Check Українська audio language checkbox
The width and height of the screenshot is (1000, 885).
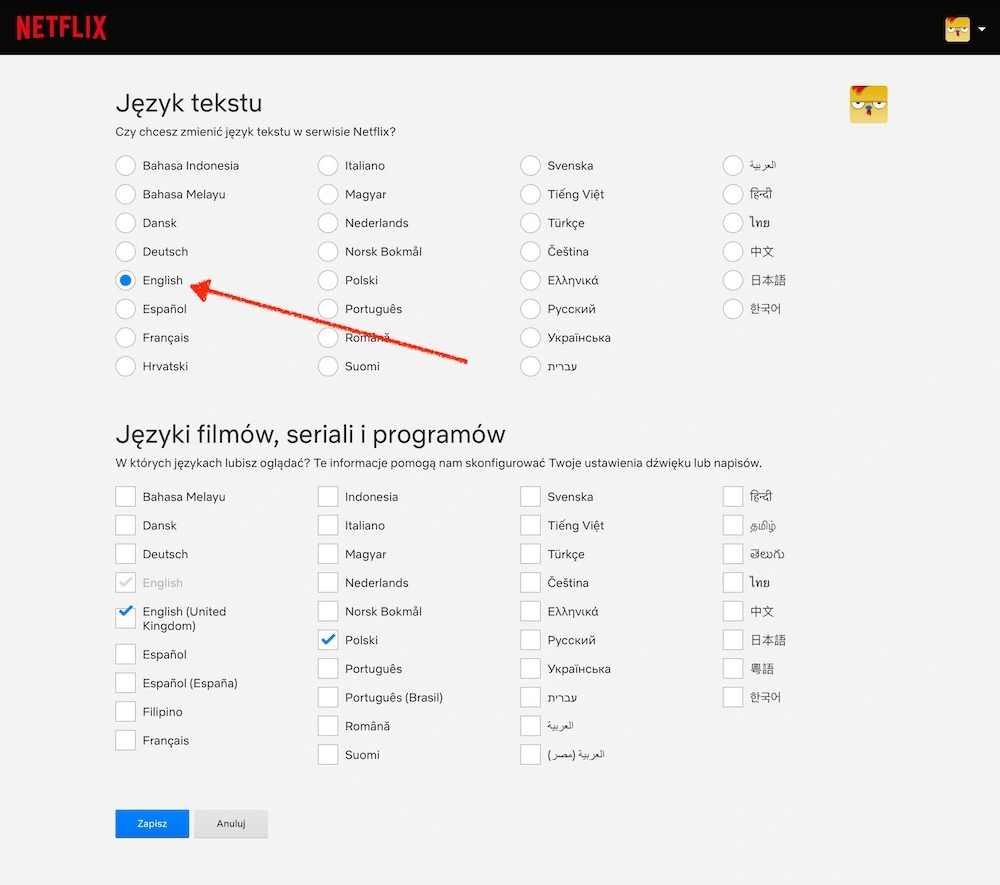coord(530,668)
